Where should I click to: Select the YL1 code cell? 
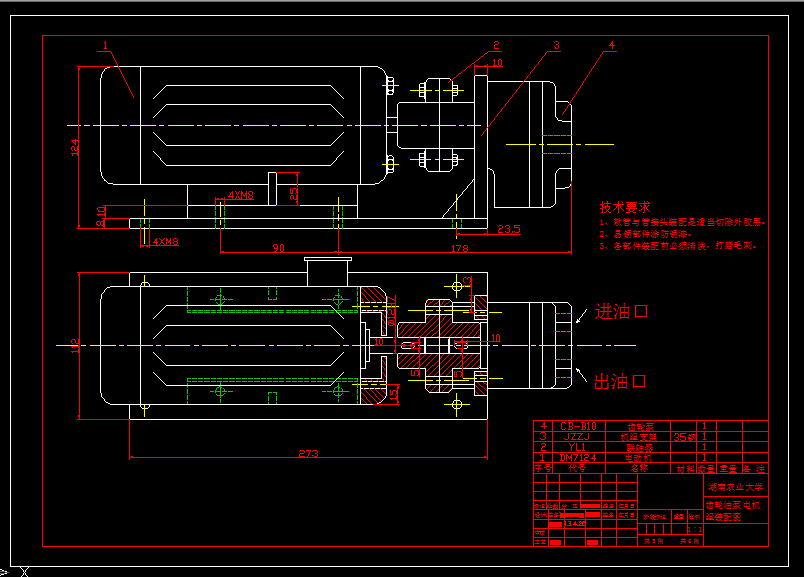pyautogui.click(x=577, y=447)
